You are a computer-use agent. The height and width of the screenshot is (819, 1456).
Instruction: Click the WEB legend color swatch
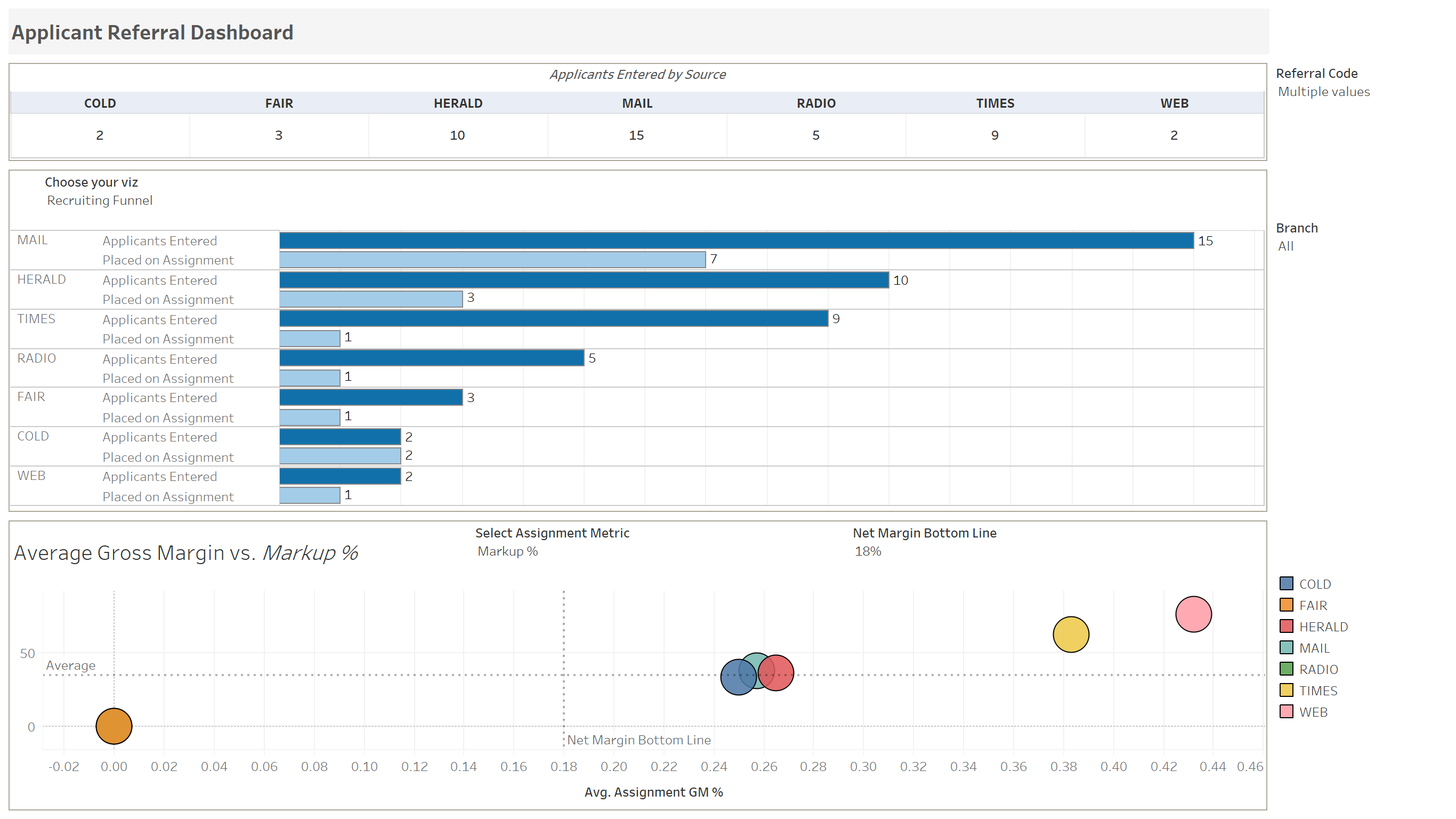pyautogui.click(x=1287, y=711)
